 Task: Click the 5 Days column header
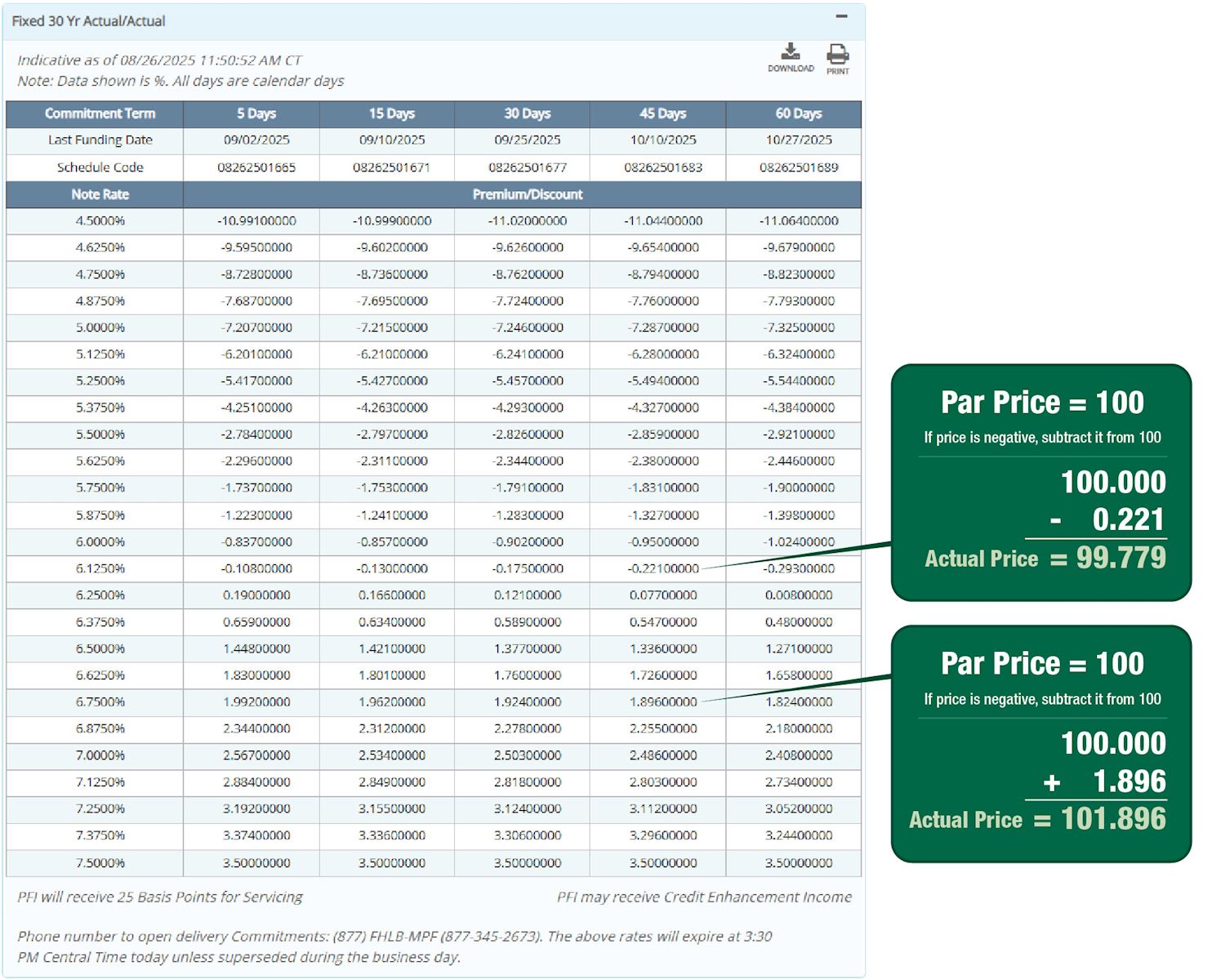[x=256, y=114]
